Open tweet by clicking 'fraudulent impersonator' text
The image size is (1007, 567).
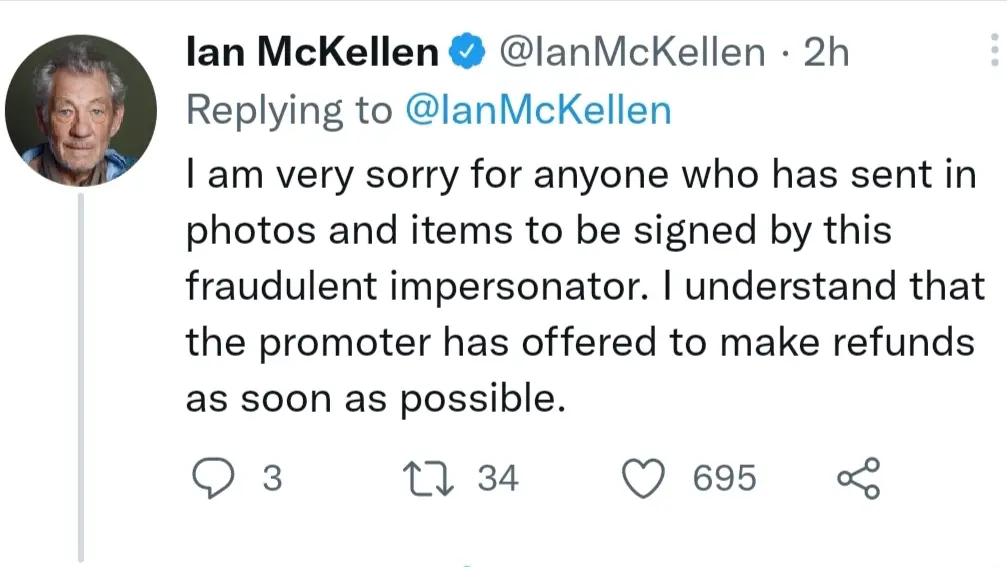tap(417, 286)
